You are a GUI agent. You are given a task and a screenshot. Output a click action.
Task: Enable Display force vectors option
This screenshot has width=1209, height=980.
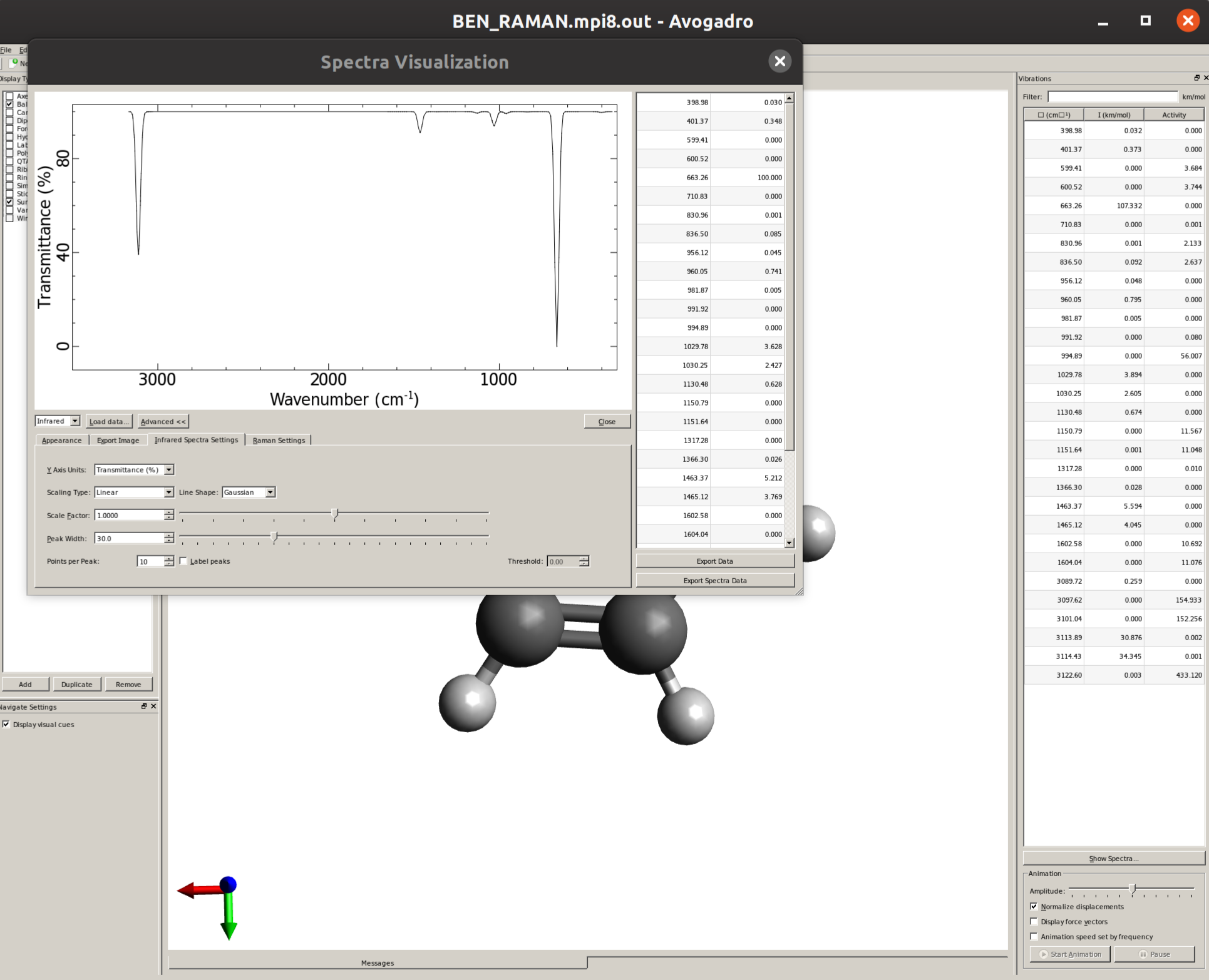(x=1034, y=921)
